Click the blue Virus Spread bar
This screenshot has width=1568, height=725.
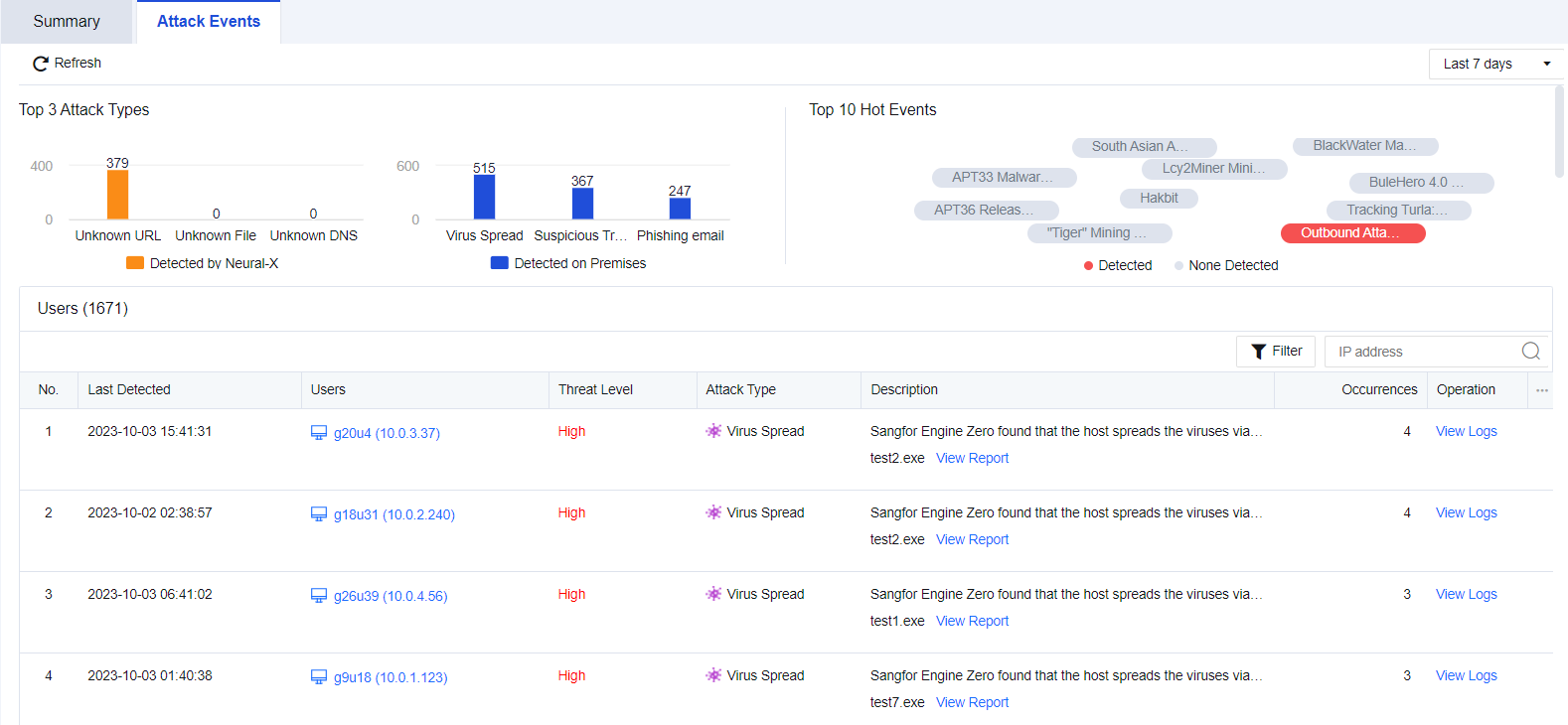click(x=484, y=197)
